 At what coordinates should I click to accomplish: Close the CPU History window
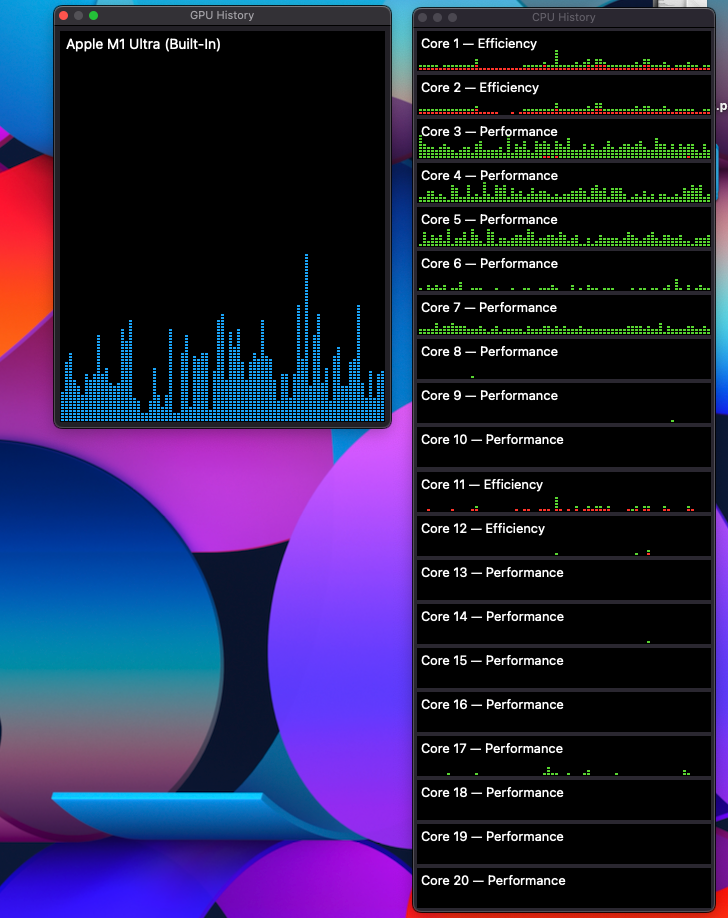pyautogui.click(x=423, y=18)
